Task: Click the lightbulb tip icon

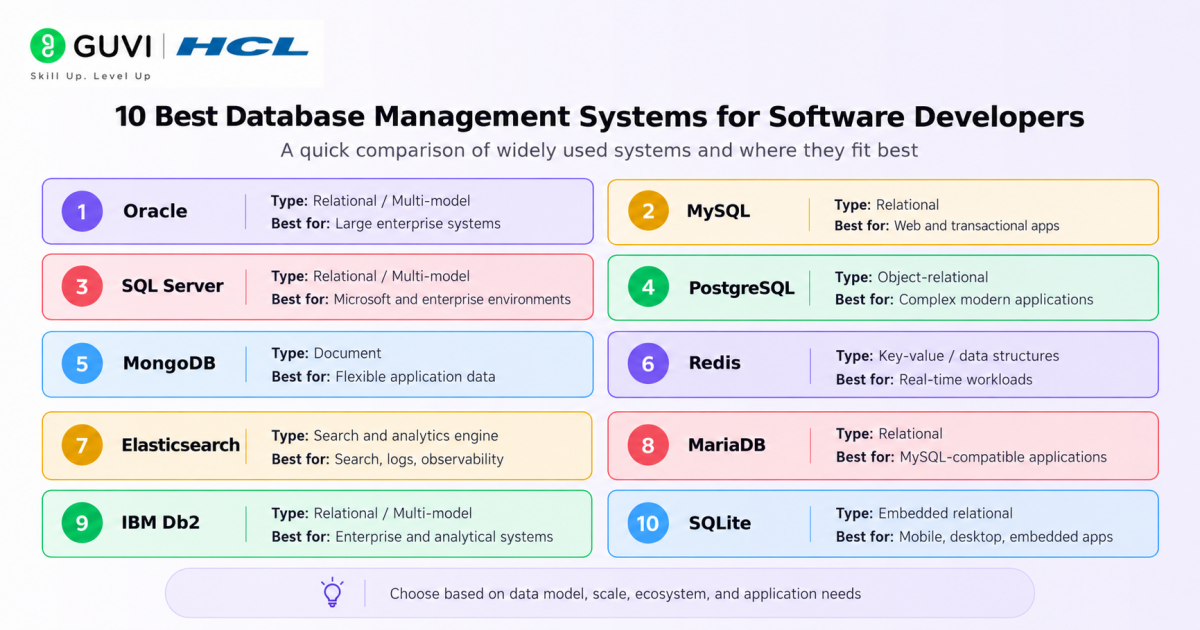Action: coord(332,593)
